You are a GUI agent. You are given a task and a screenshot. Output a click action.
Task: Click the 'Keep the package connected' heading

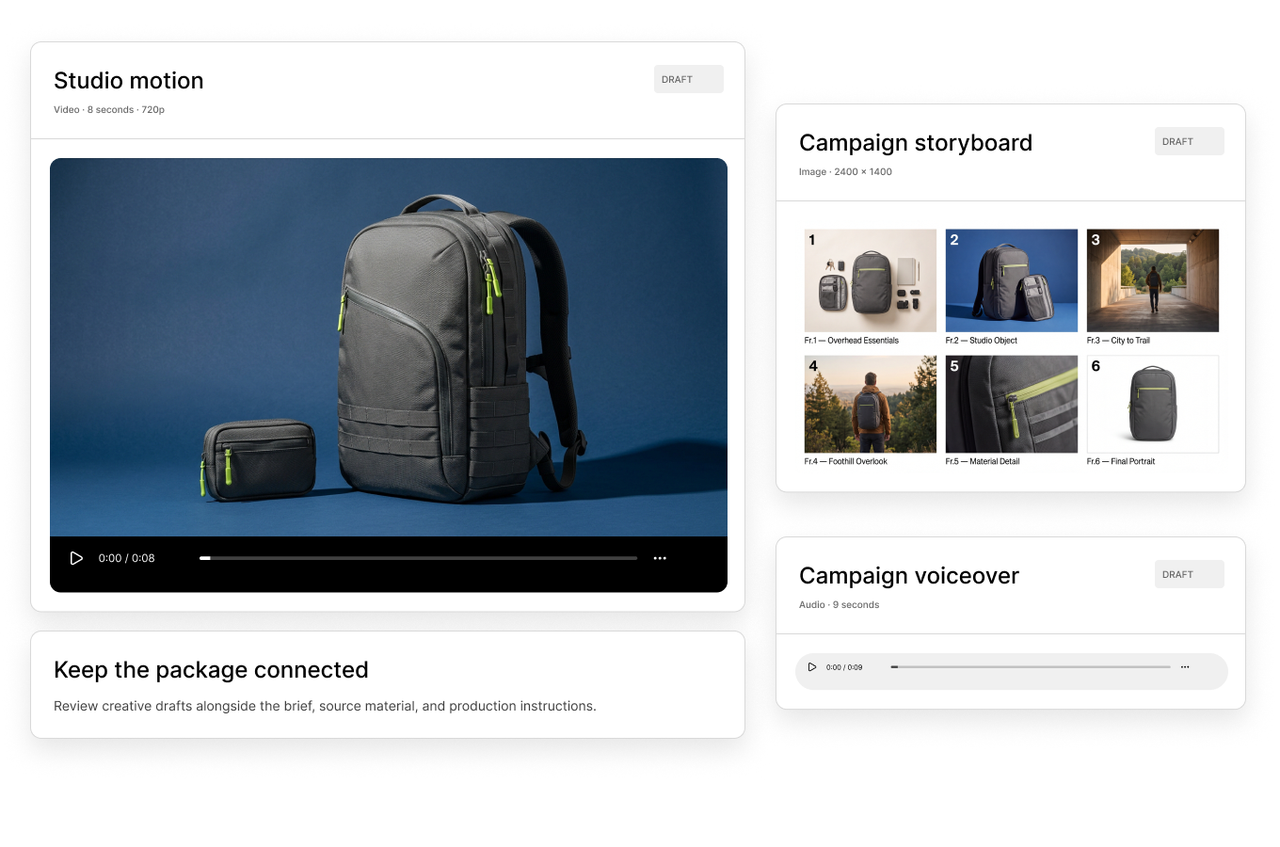click(x=211, y=670)
